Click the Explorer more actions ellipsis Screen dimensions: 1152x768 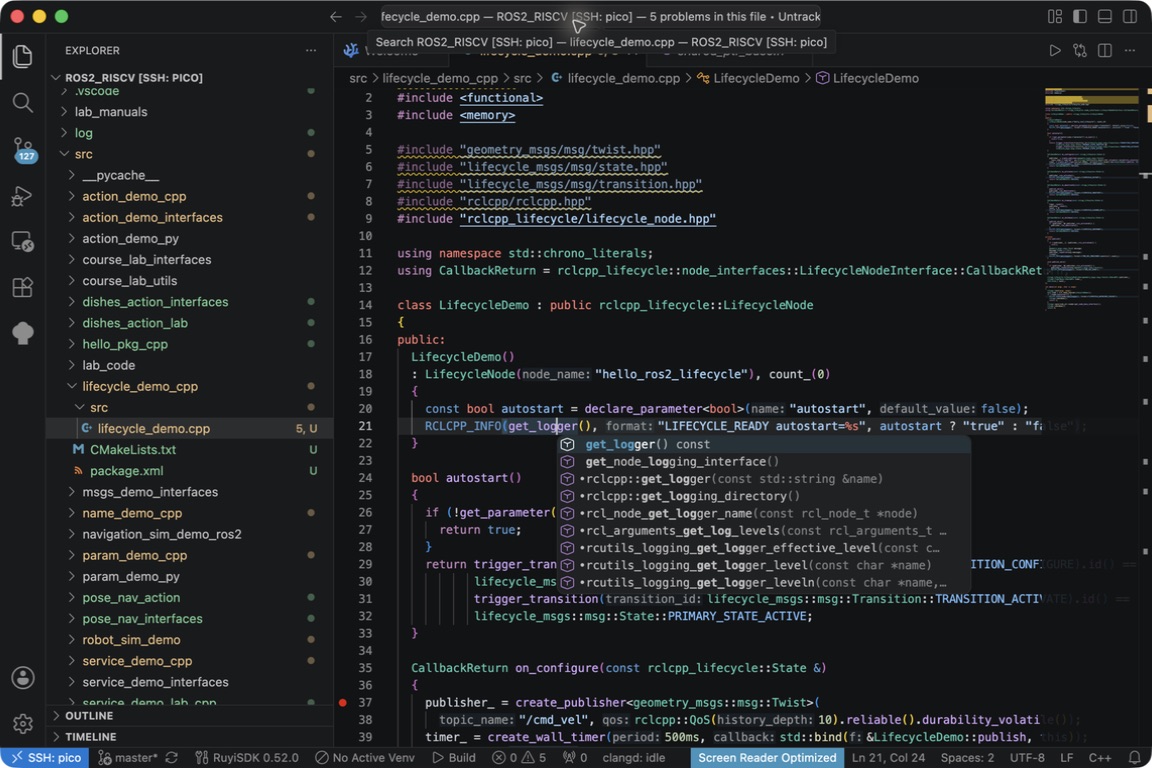(311, 51)
